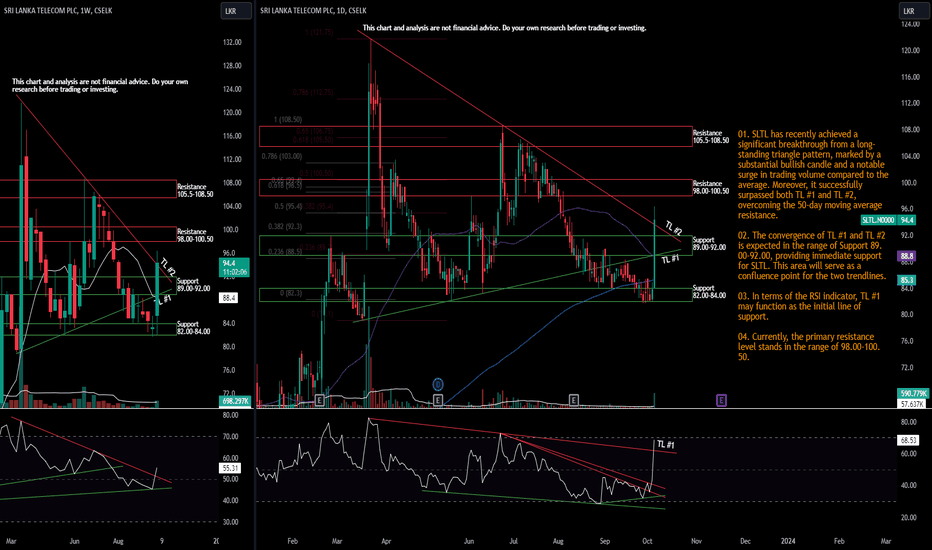Click the Jun label on the weekly time axis

(74, 541)
